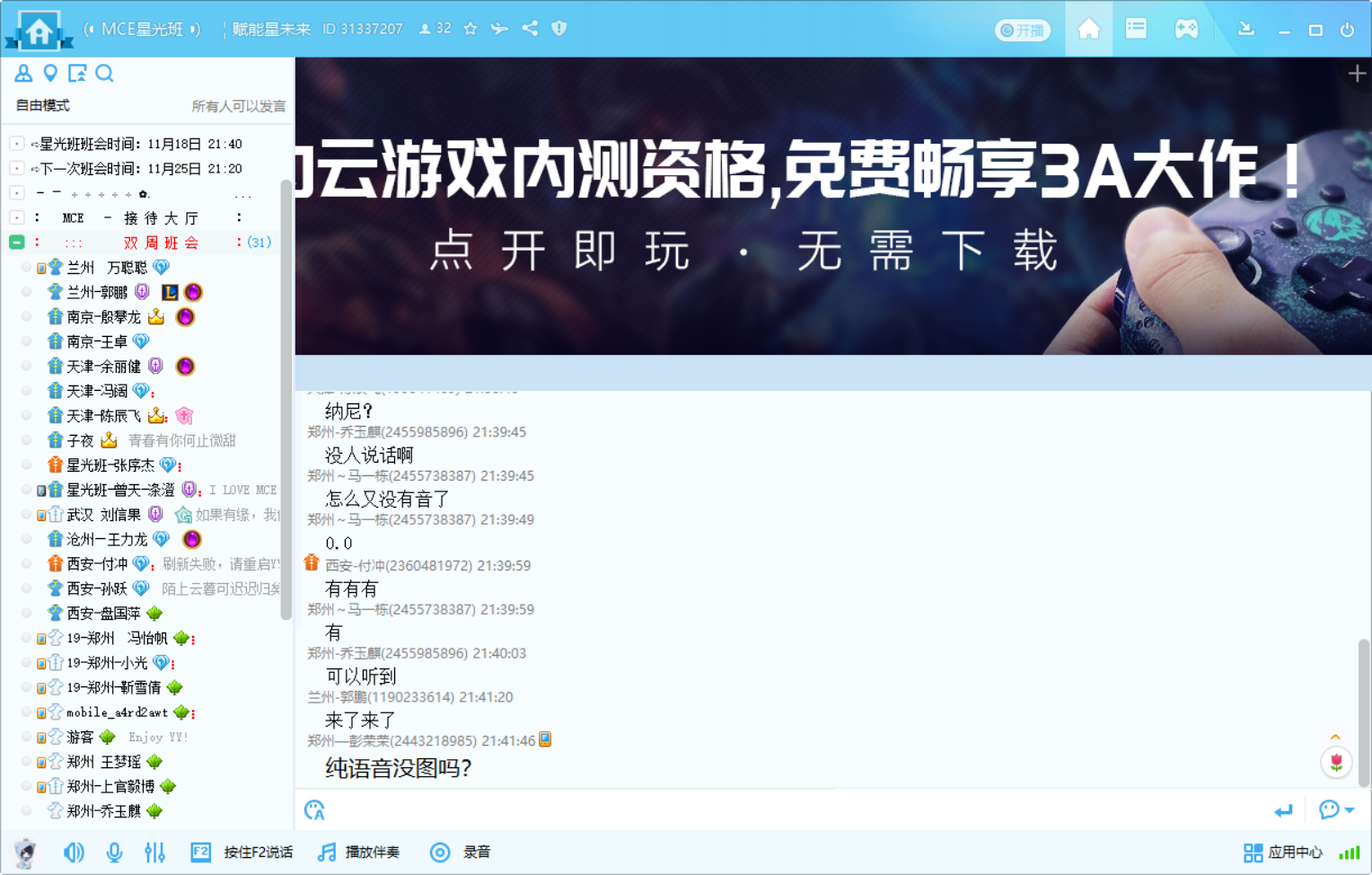Open the game controller tab
The image size is (1372, 875).
[1186, 29]
